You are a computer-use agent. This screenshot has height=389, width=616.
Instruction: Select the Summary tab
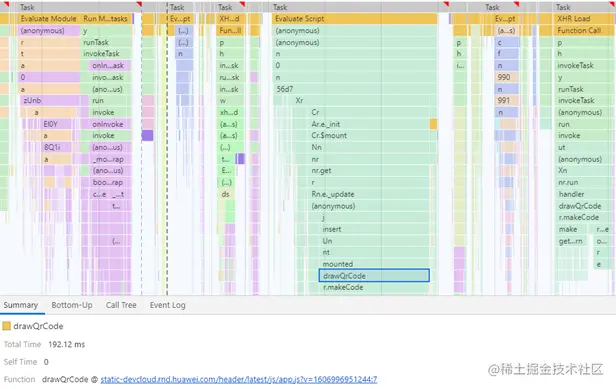coord(21,305)
